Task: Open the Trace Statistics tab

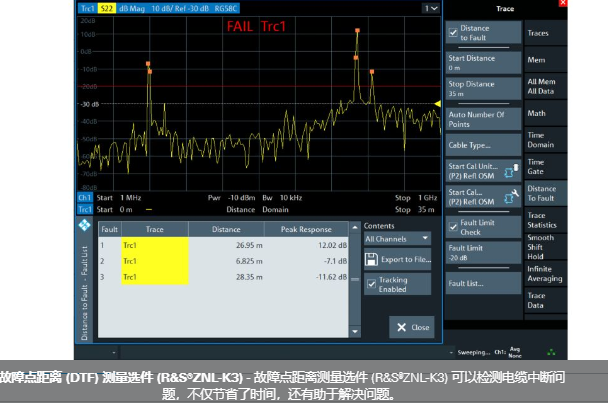Action: point(545,220)
